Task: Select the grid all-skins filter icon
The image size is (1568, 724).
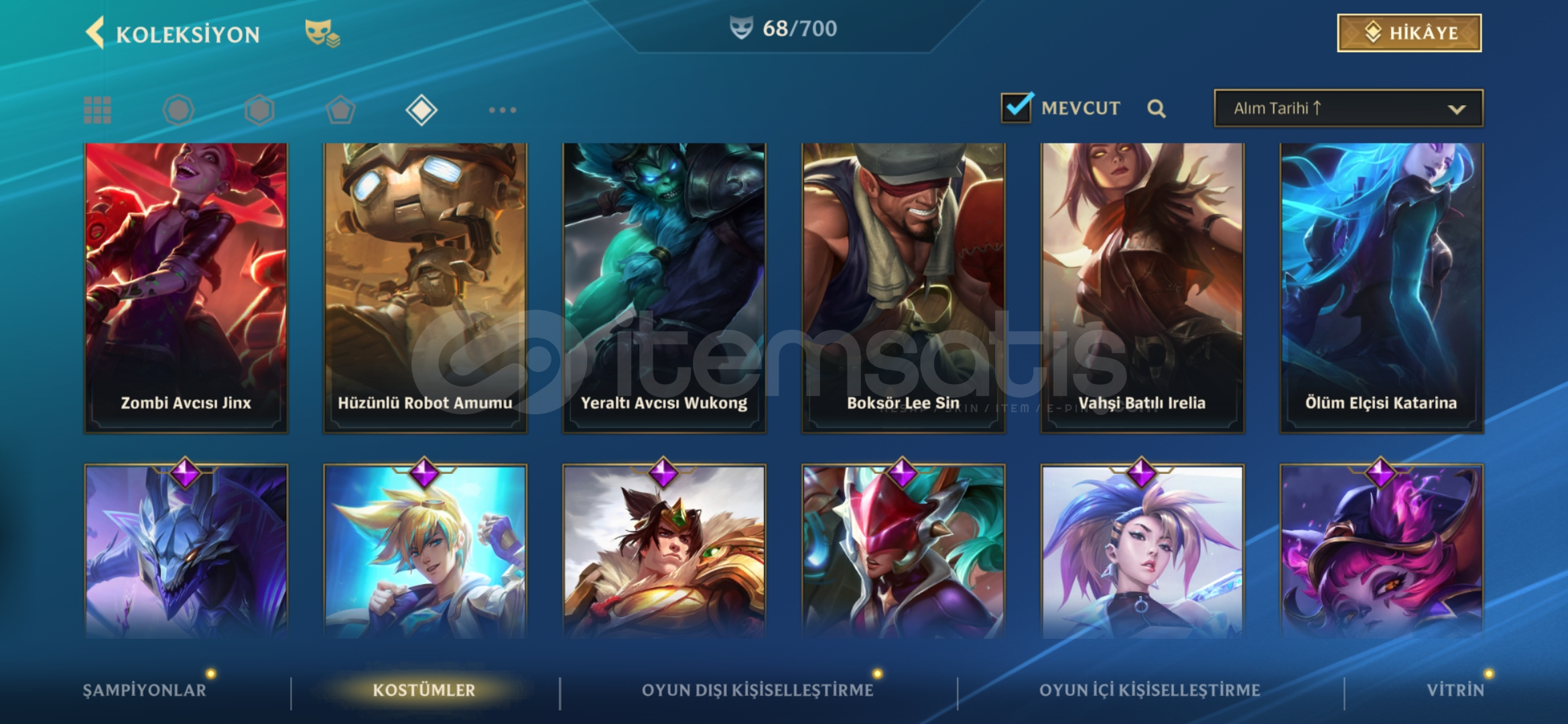Action: (x=98, y=110)
